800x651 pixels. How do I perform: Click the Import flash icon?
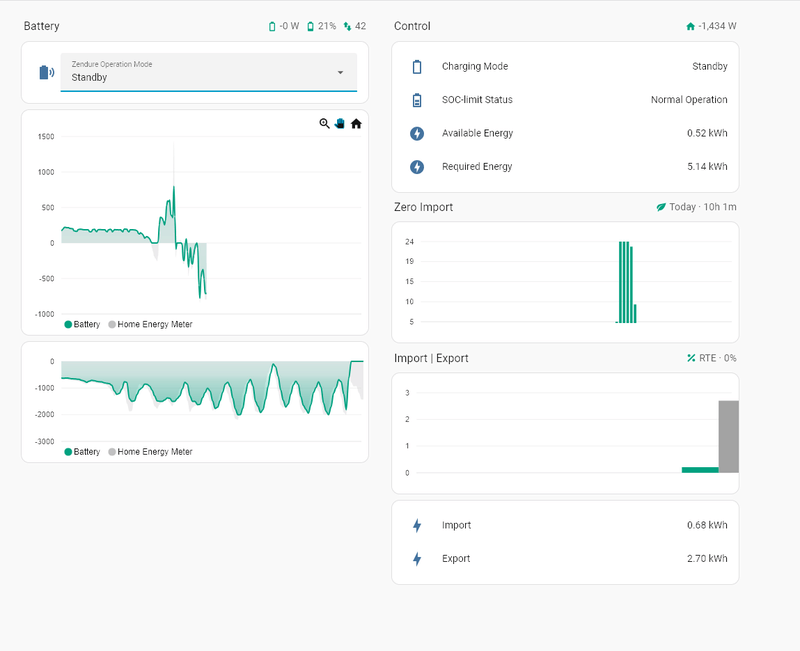417,525
